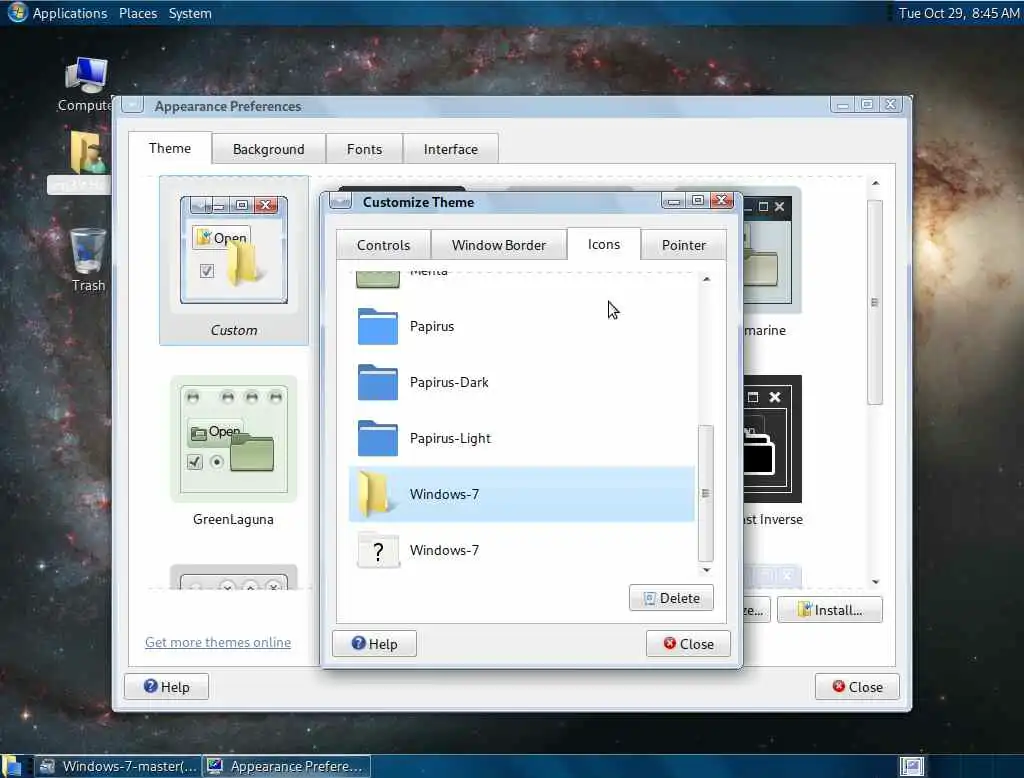Select the Papirus icon theme folder
This screenshot has height=778, width=1024.
(x=377, y=326)
